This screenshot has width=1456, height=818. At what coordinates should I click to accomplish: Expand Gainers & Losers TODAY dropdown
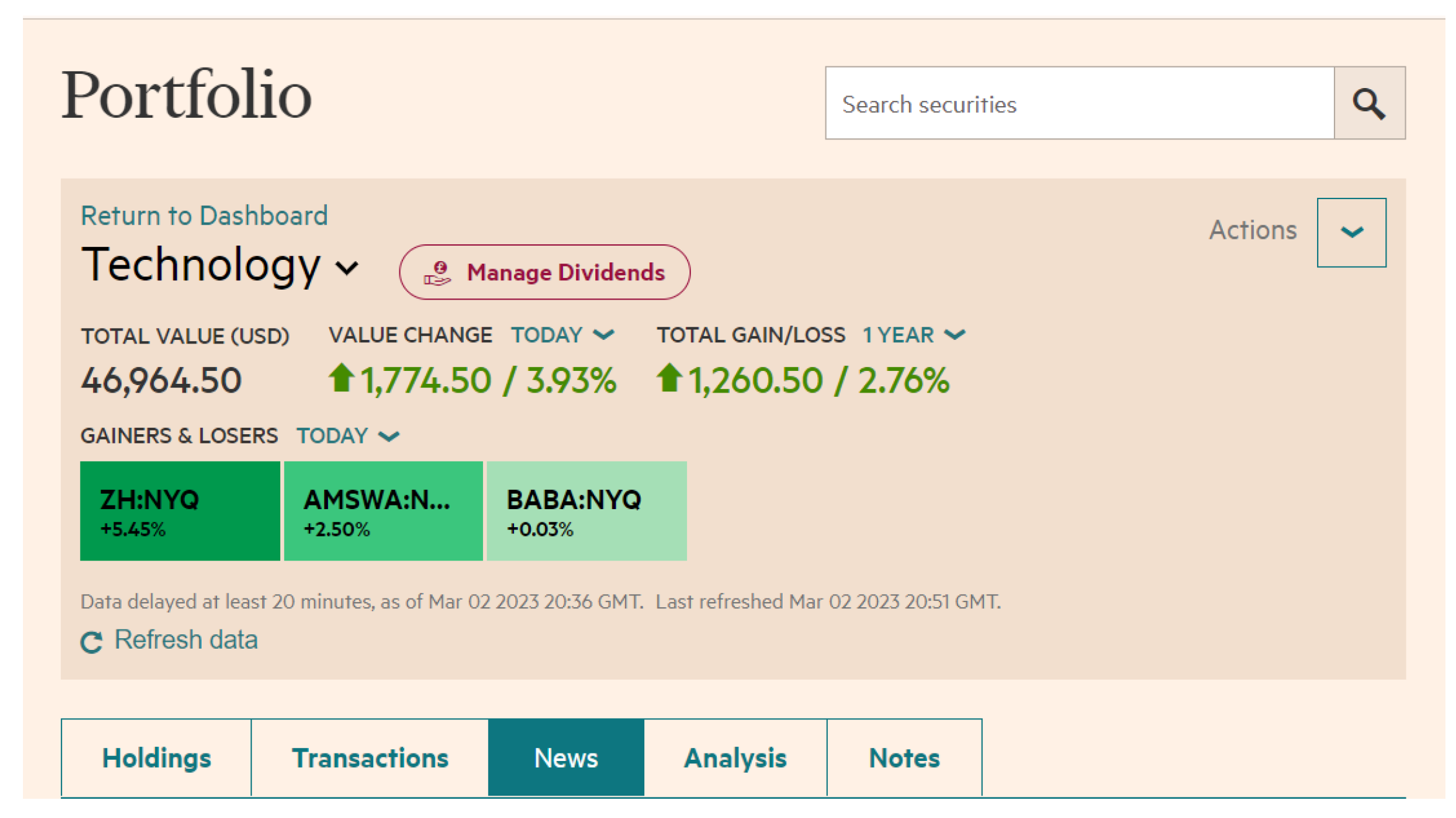point(347,436)
